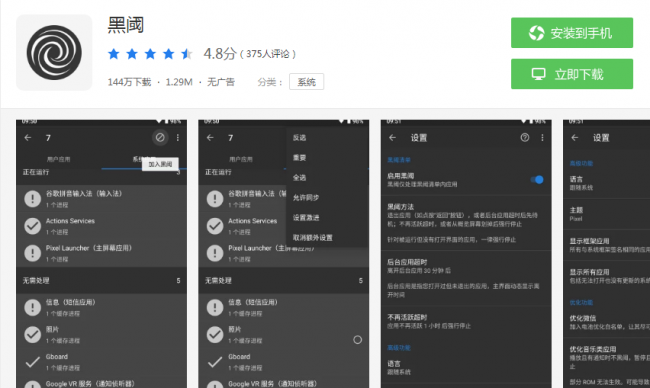Click the 主题 Pixel setting

click(607, 214)
